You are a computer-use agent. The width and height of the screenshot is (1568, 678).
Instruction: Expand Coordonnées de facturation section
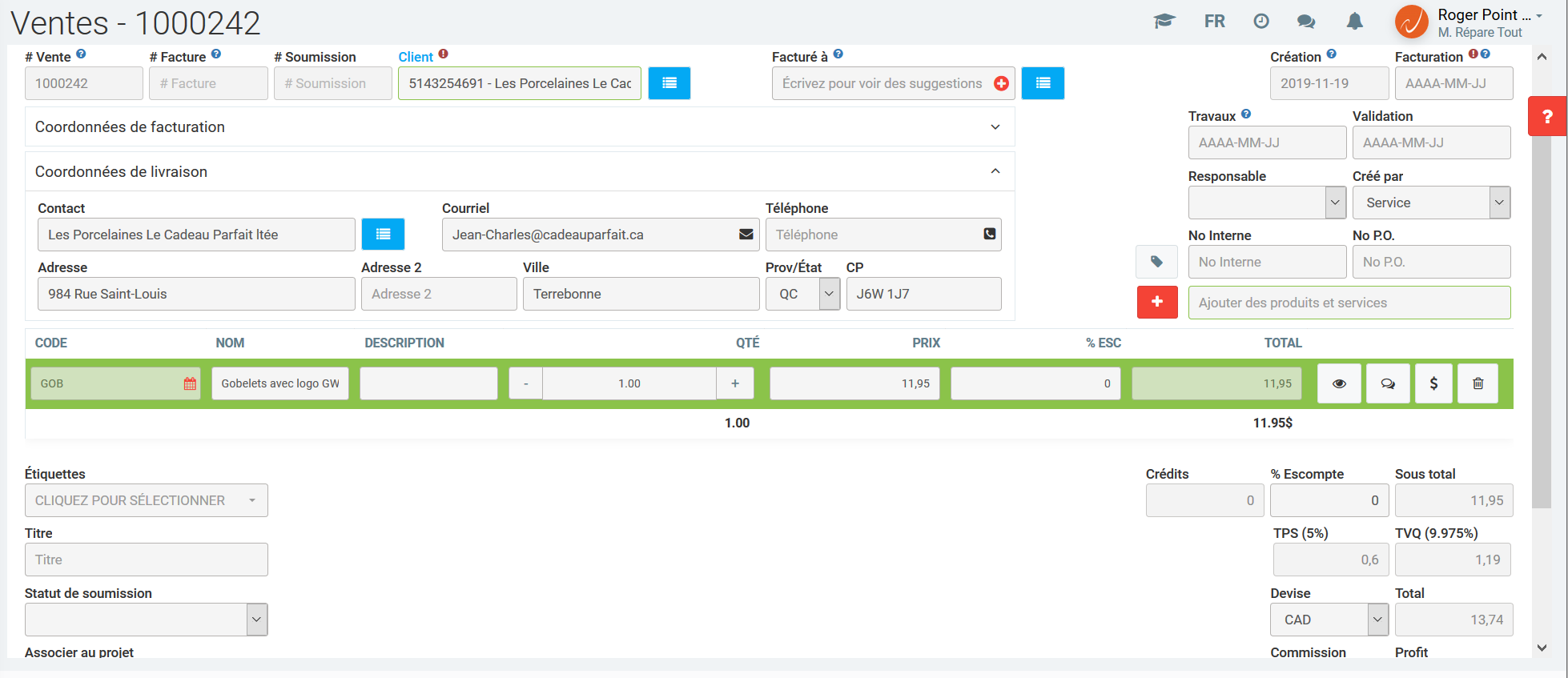coord(995,127)
